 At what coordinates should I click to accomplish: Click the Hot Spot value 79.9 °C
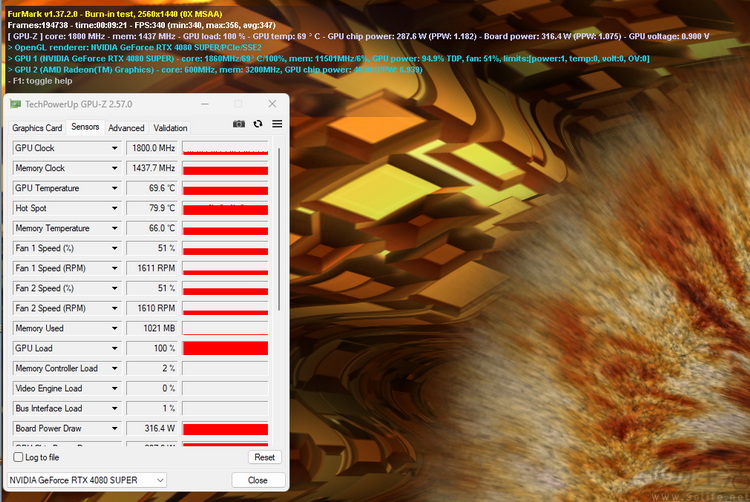tap(152, 208)
